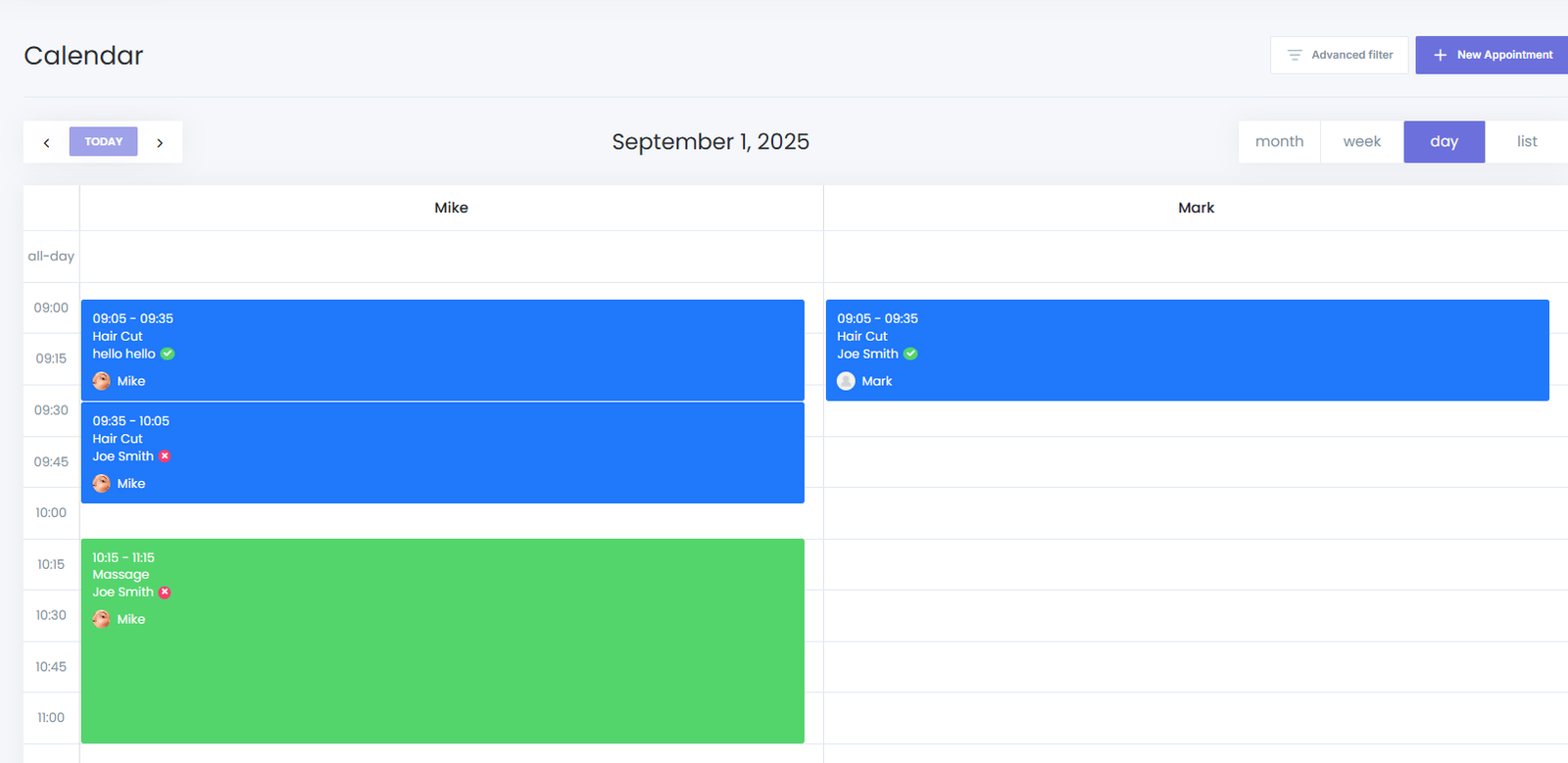Screen dimensions: 1568x763
Task: Click the Mike staff column header
Action: click(451, 208)
